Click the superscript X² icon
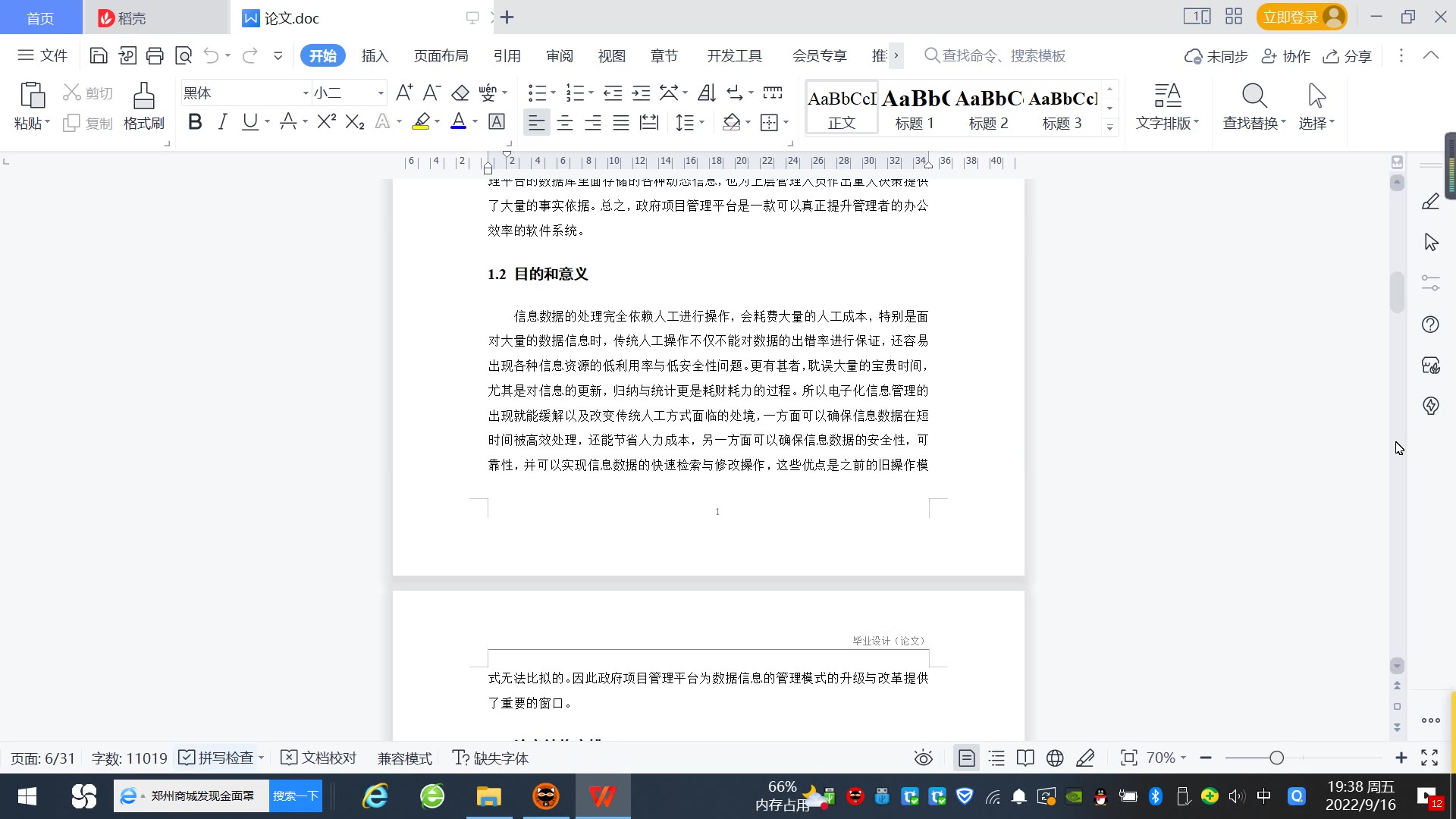The width and height of the screenshot is (1456, 819). click(x=326, y=122)
